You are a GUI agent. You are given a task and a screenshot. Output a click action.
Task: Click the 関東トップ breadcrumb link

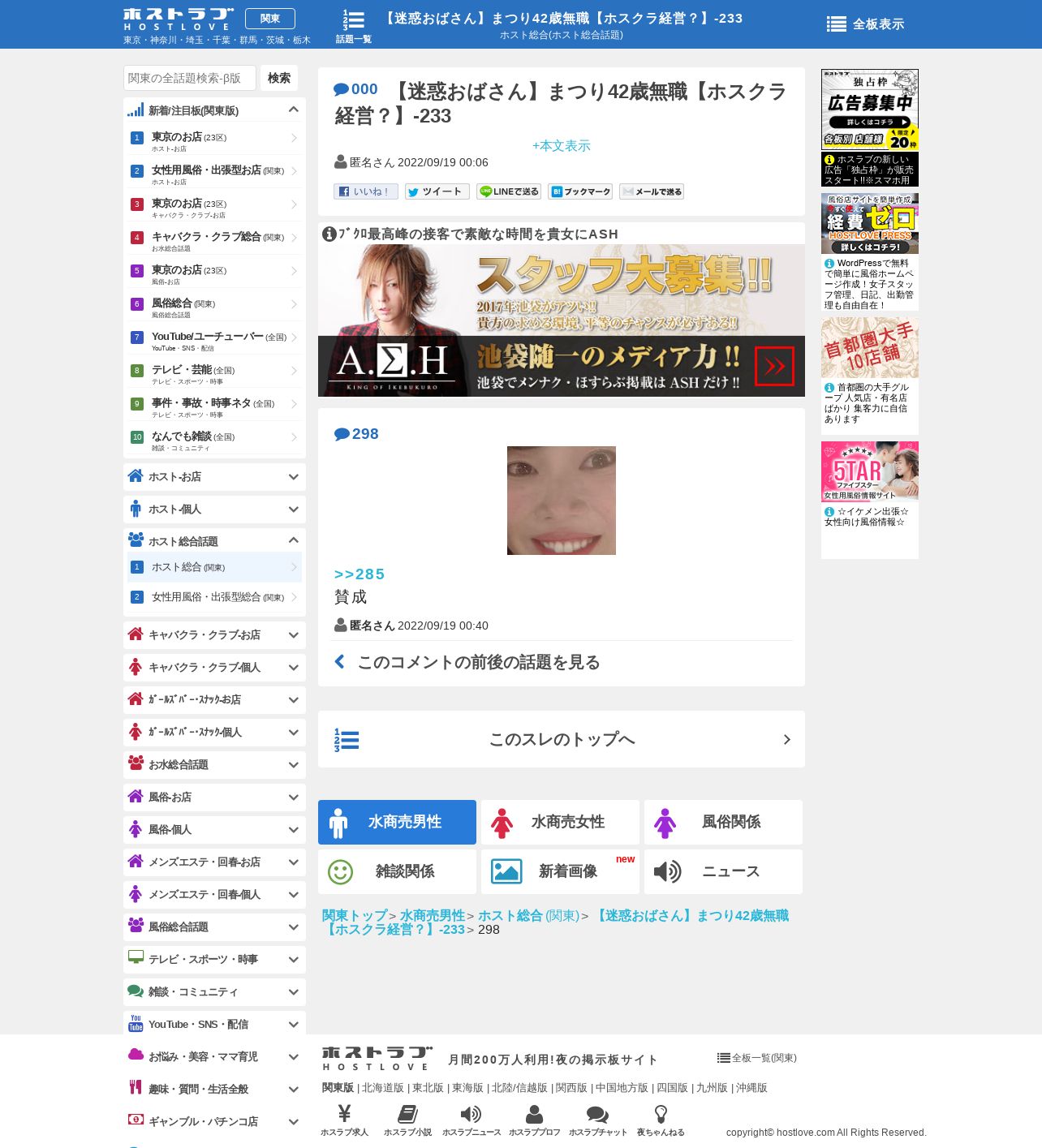355,915
